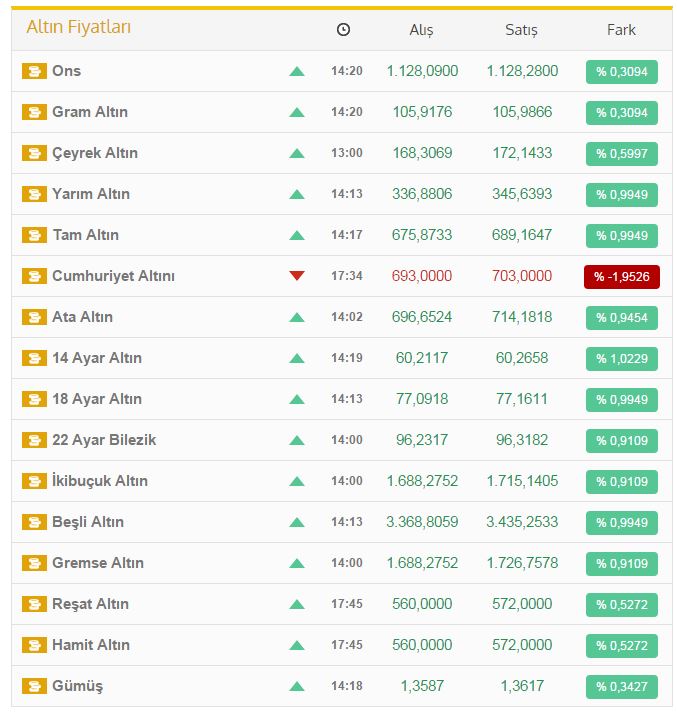This screenshot has height=722, width=677.
Task: Click the Alış column header
Action: click(x=421, y=30)
